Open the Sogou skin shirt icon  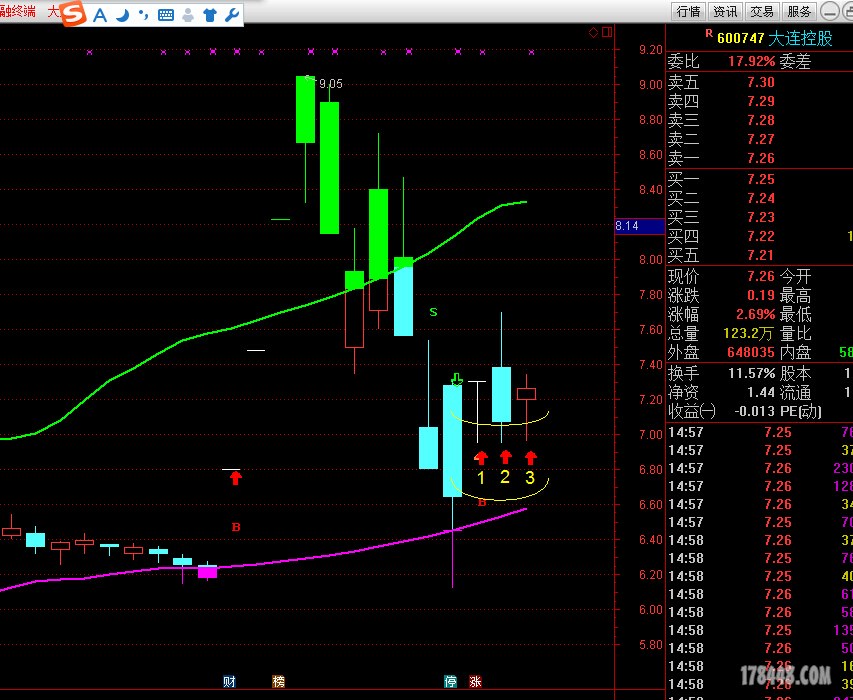210,14
